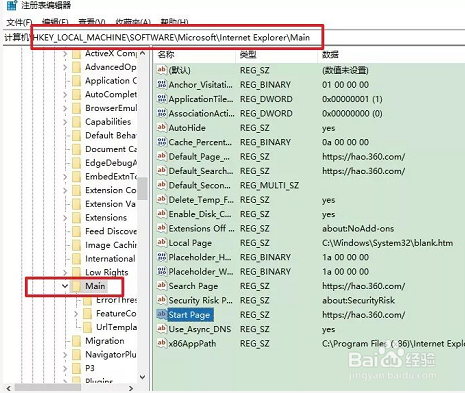Image resolution: width=465 pixels, height=393 pixels.
Task: Click the Placeholder_W binary value icon
Action: click(x=162, y=271)
